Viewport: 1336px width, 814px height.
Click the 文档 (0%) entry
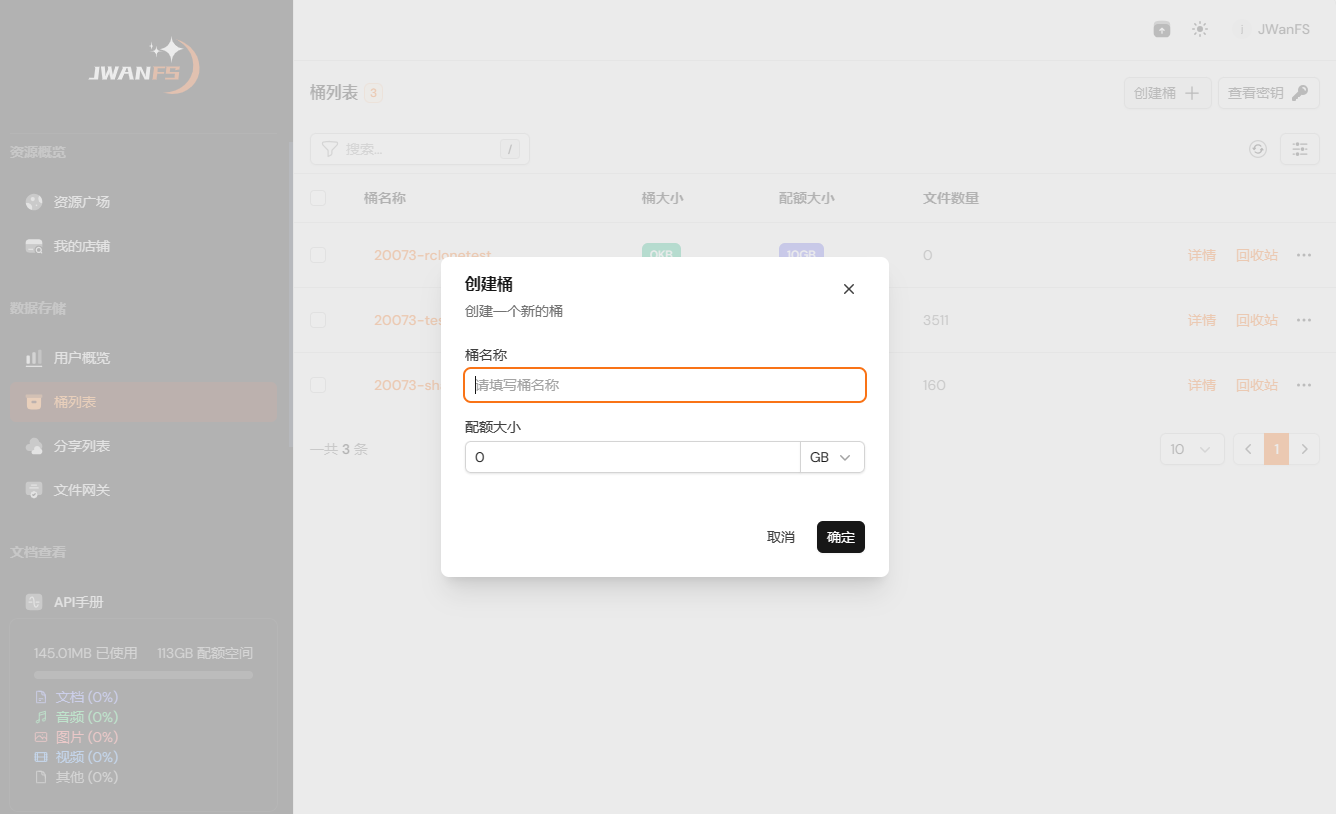pos(77,697)
